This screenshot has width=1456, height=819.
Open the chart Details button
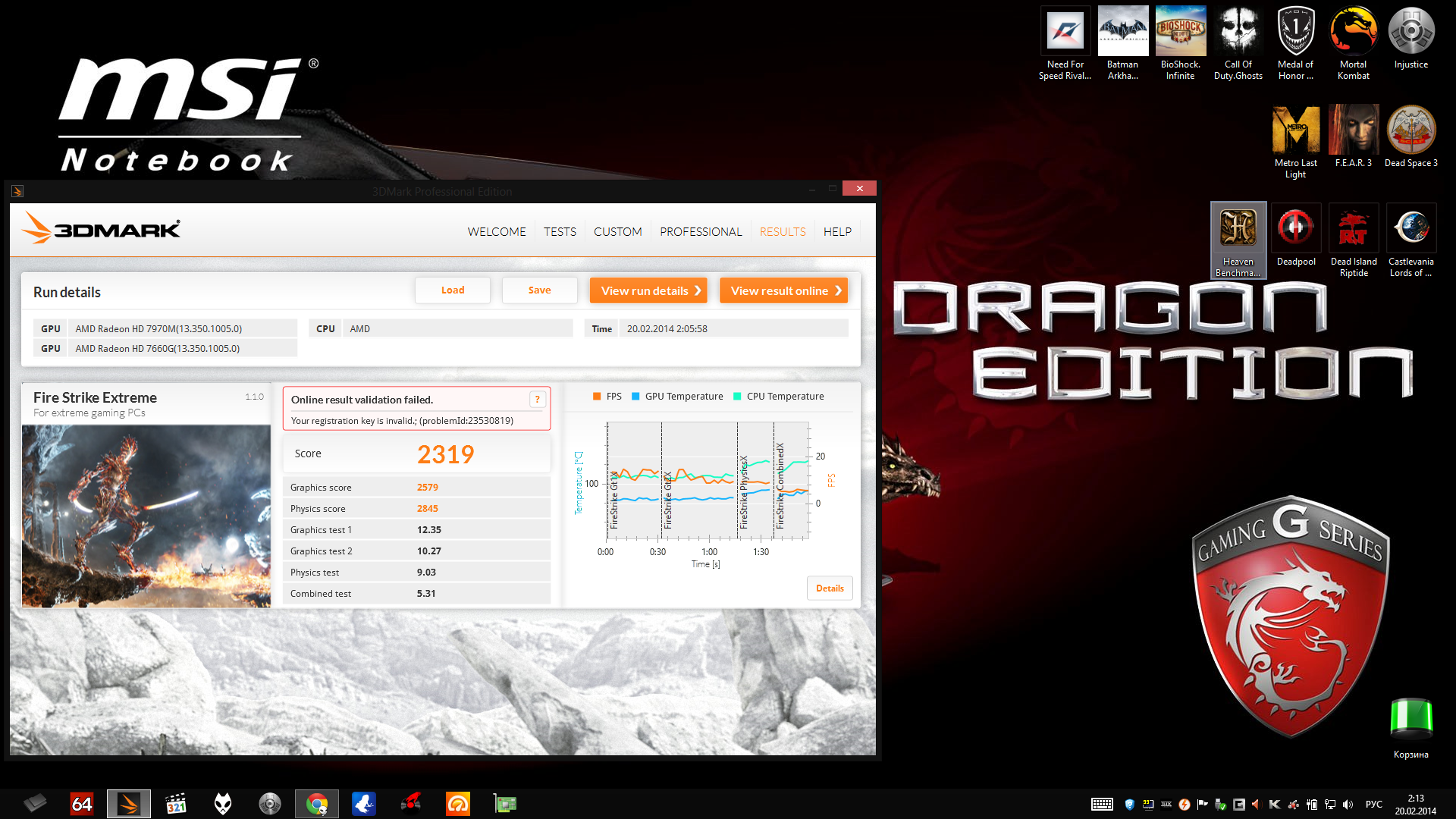click(830, 588)
